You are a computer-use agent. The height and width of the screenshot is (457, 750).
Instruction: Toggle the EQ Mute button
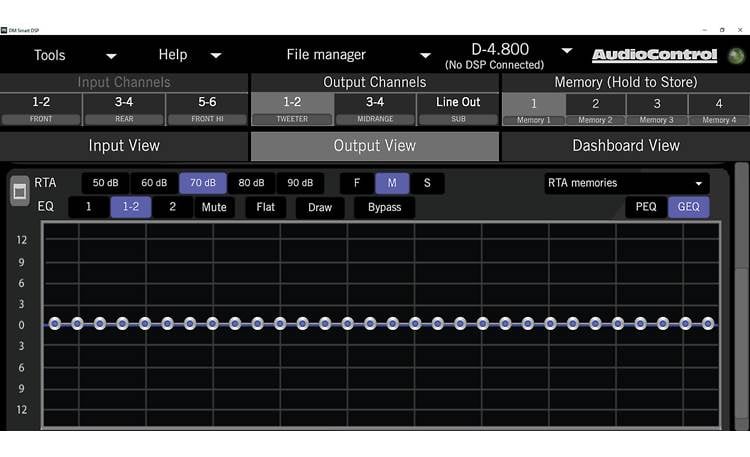tap(214, 207)
